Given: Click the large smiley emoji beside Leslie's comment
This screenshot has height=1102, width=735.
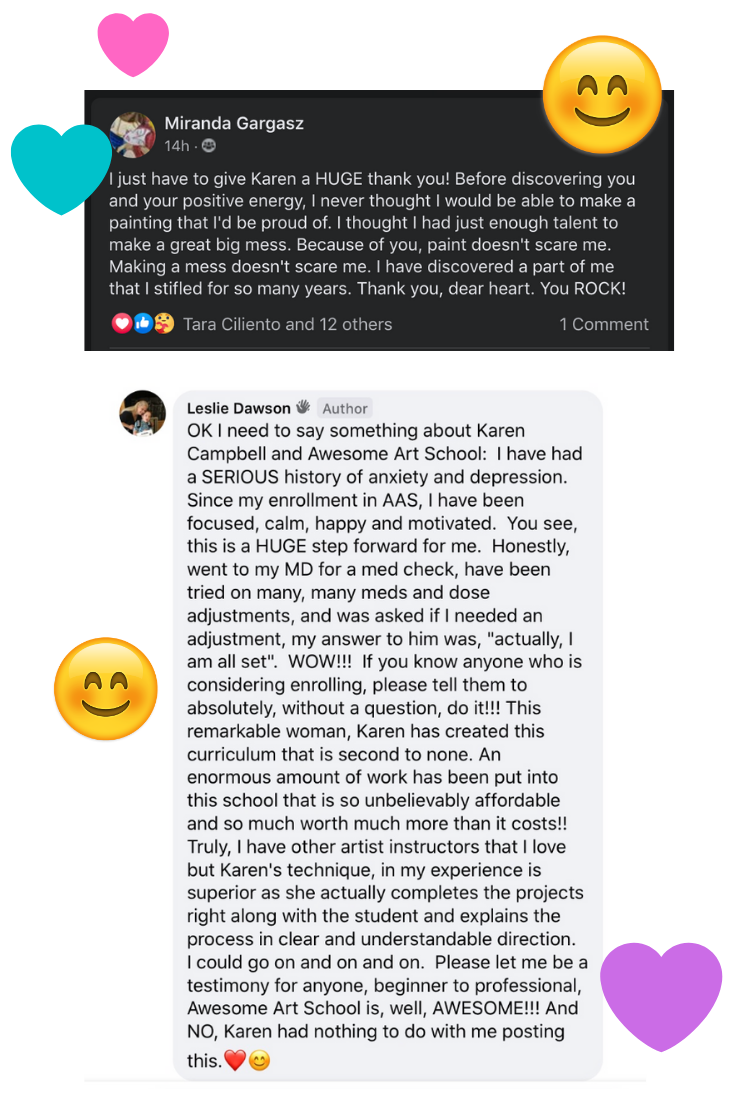Looking at the screenshot, I should [x=105, y=689].
